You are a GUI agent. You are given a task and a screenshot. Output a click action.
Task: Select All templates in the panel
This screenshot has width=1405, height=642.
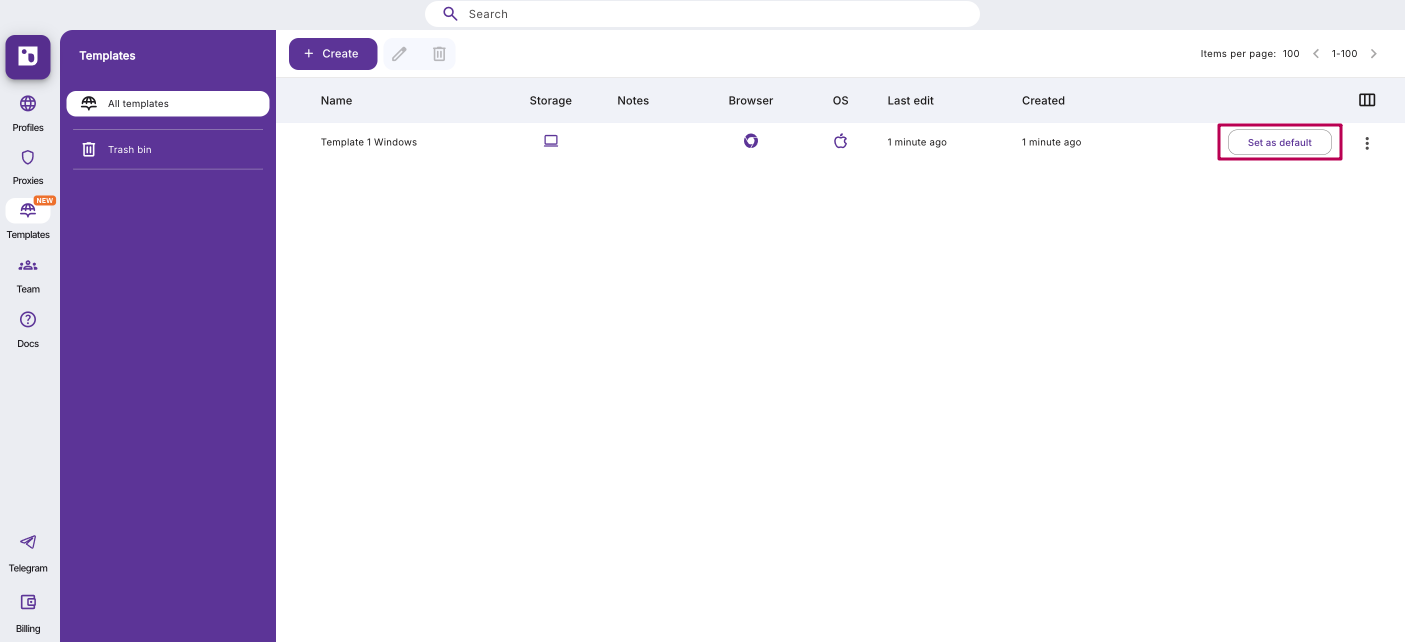click(168, 104)
